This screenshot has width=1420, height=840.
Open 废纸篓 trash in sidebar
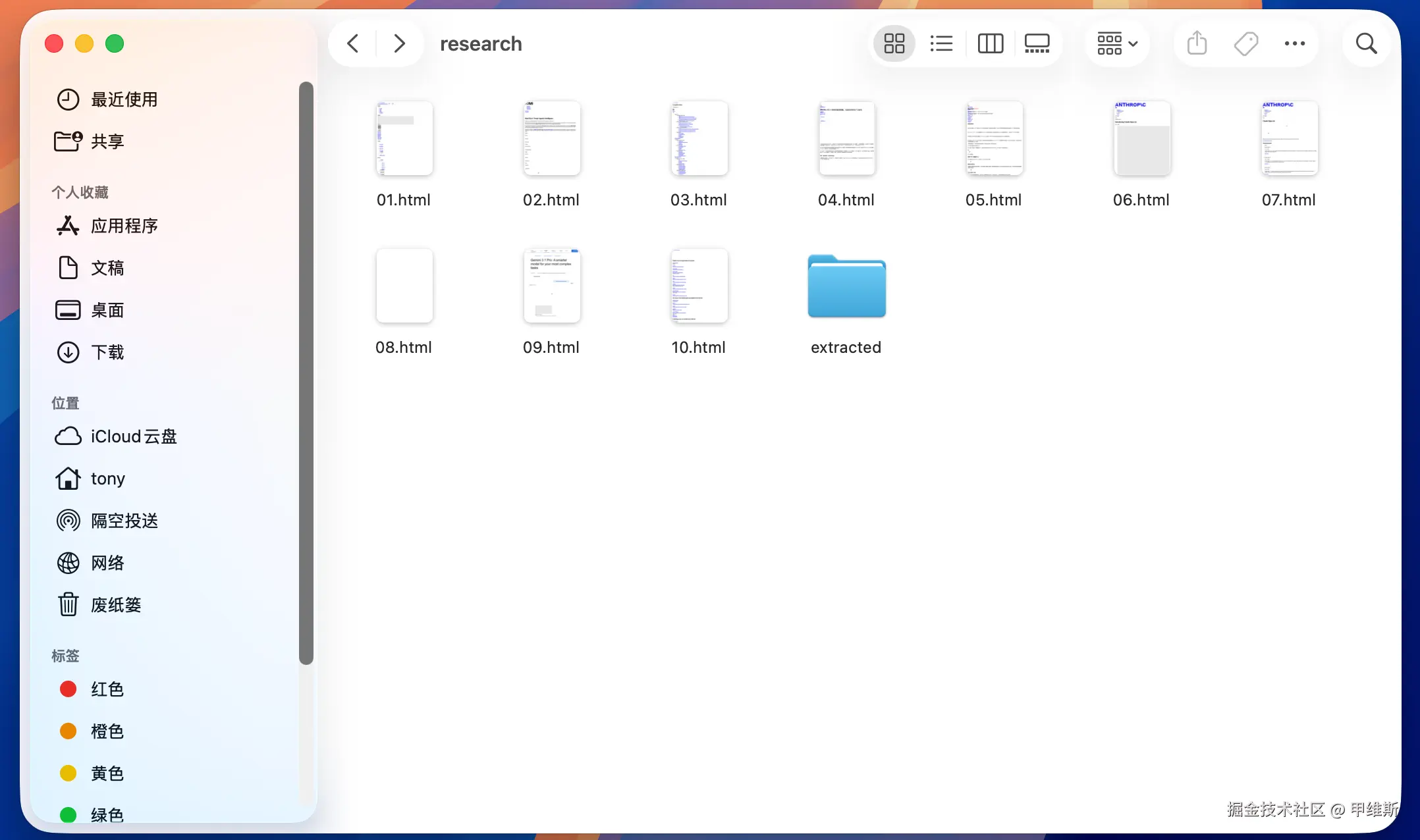coord(115,605)
